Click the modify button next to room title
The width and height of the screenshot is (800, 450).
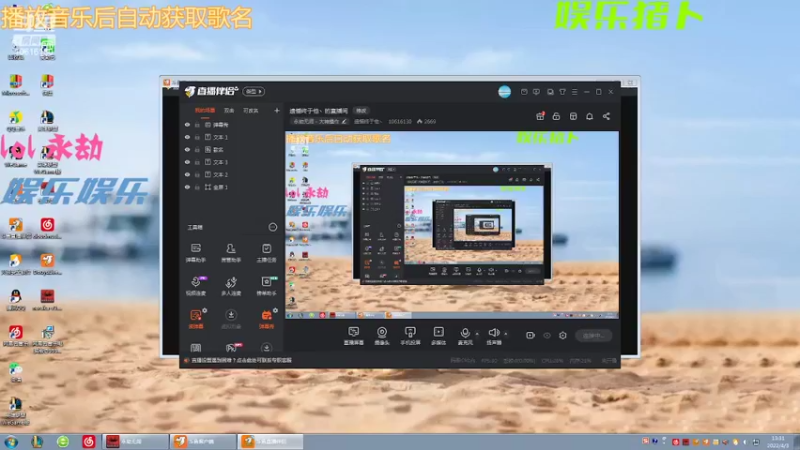click(x=361, y=111)
